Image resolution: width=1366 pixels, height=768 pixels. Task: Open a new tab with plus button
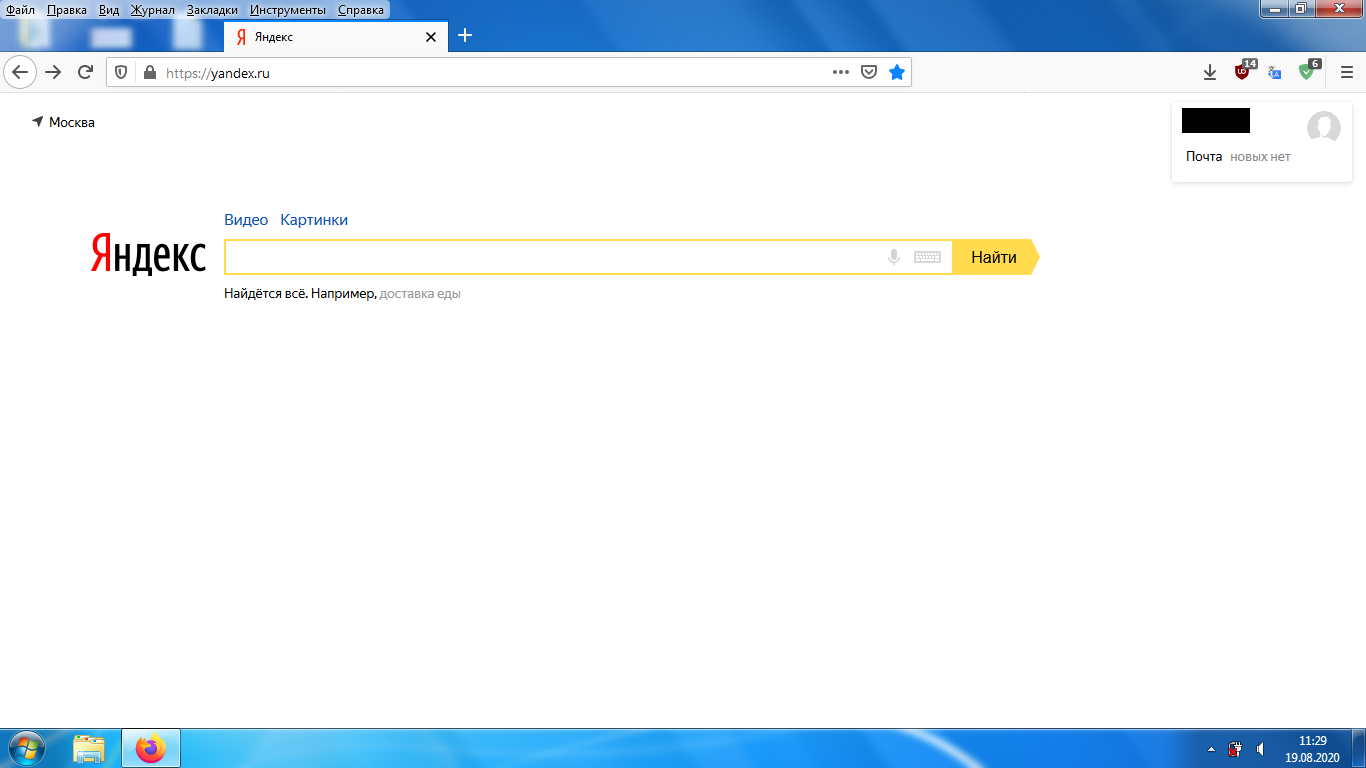click(464, 36)
